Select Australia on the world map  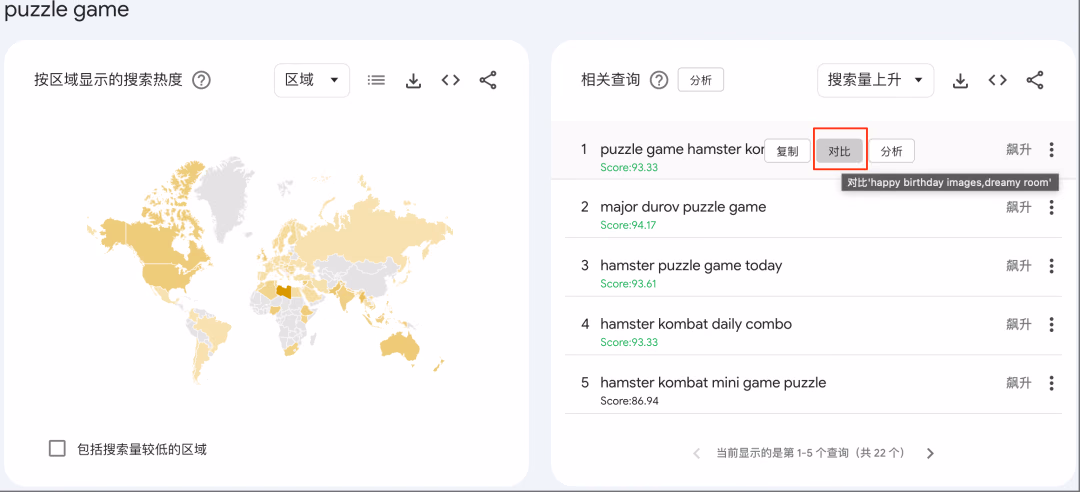point(399,344)
